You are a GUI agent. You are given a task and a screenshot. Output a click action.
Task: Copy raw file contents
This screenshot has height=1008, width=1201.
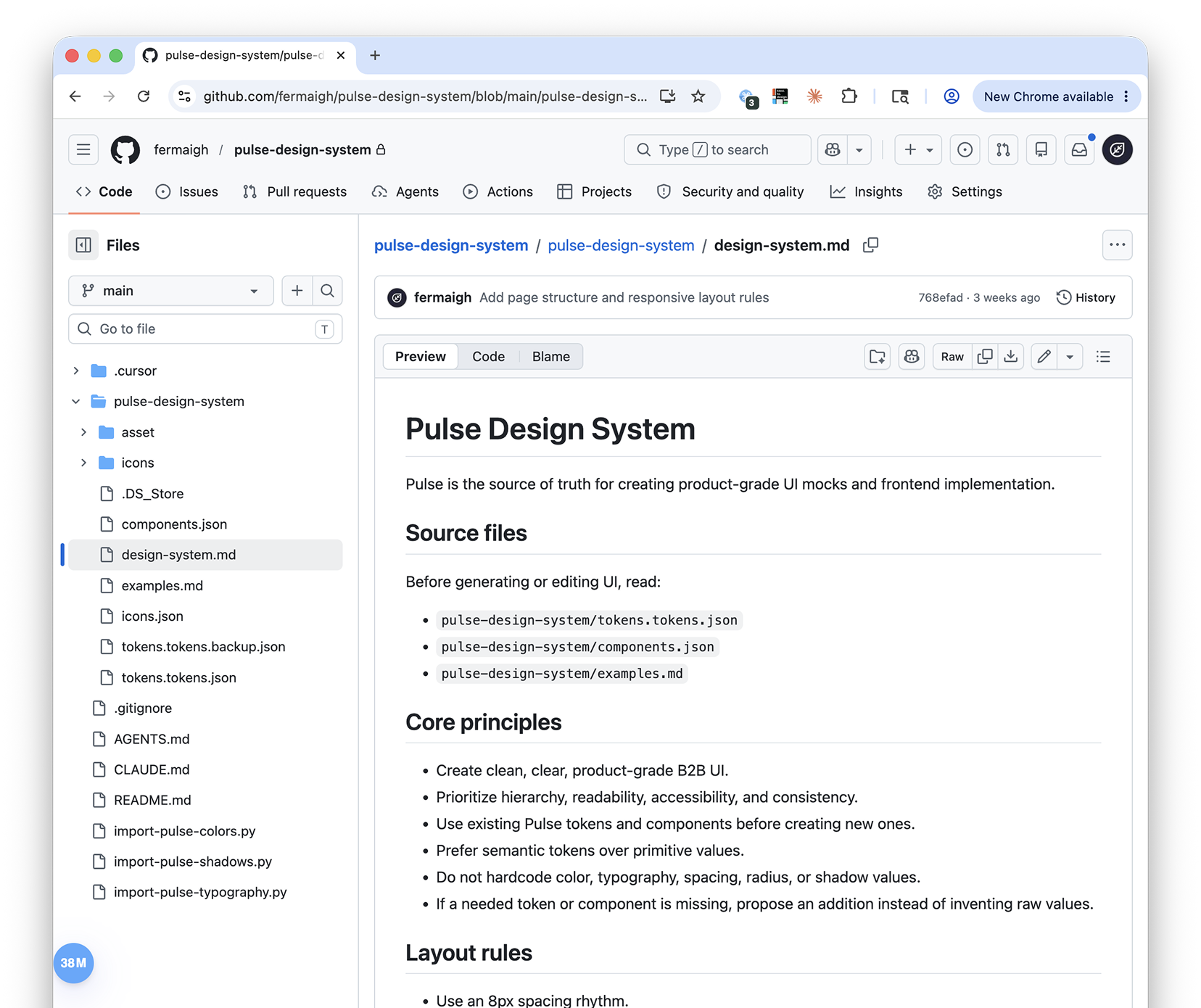click(985, 357)
